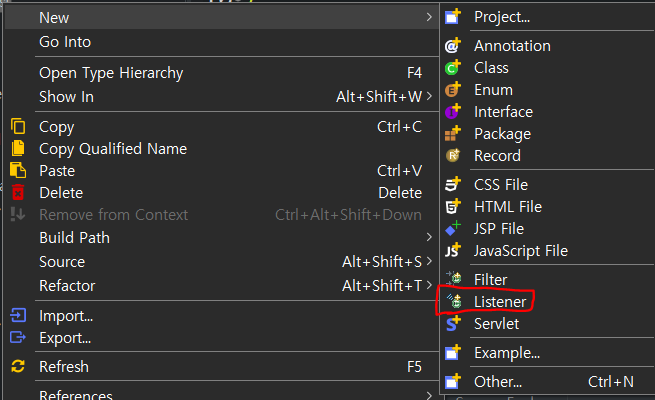The image size is (655, 400).
Task: Click the Remove from Context icon
Action: [18, 214]
